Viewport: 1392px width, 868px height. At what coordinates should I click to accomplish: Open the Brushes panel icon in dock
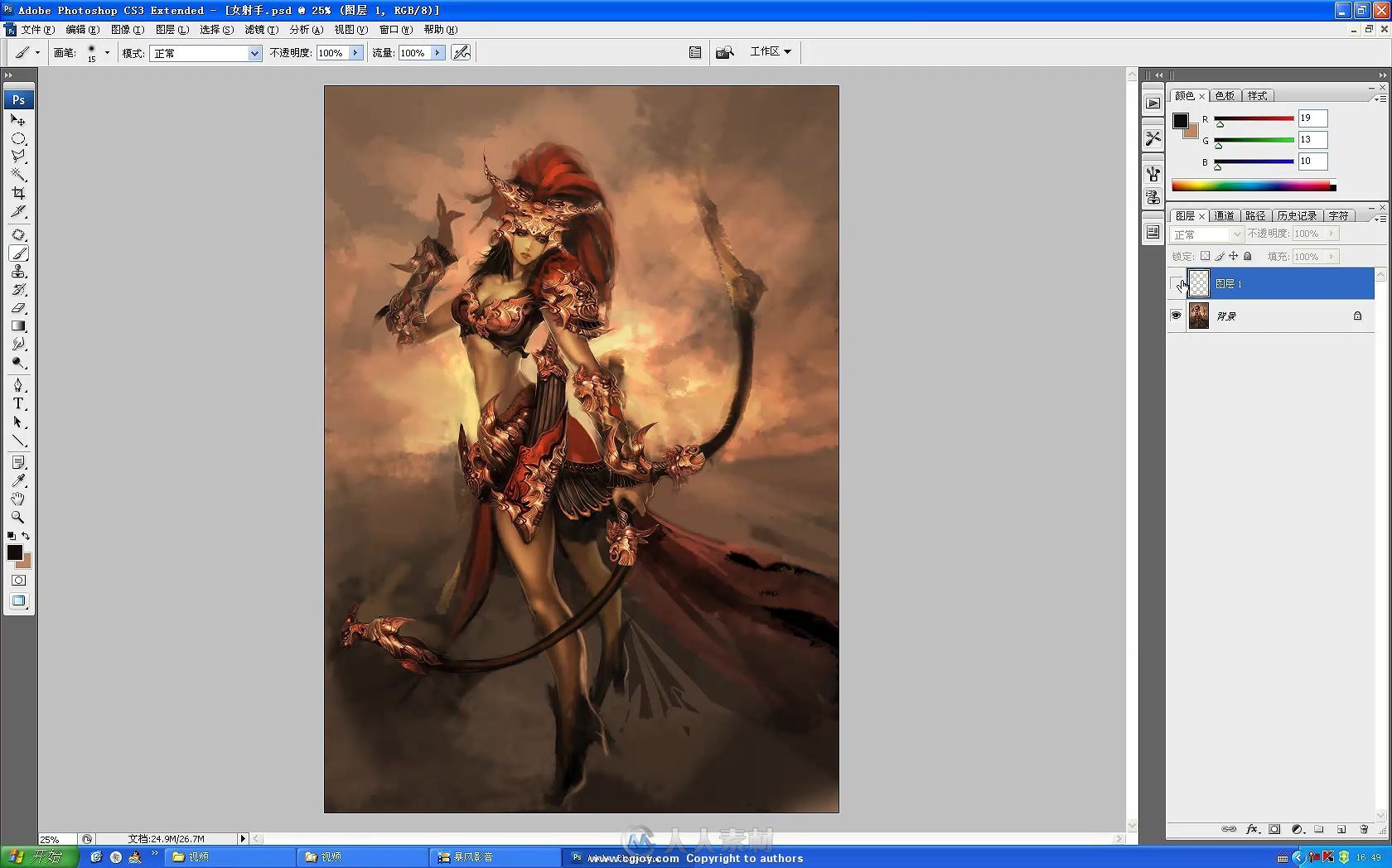click(x=1153, y=174)
